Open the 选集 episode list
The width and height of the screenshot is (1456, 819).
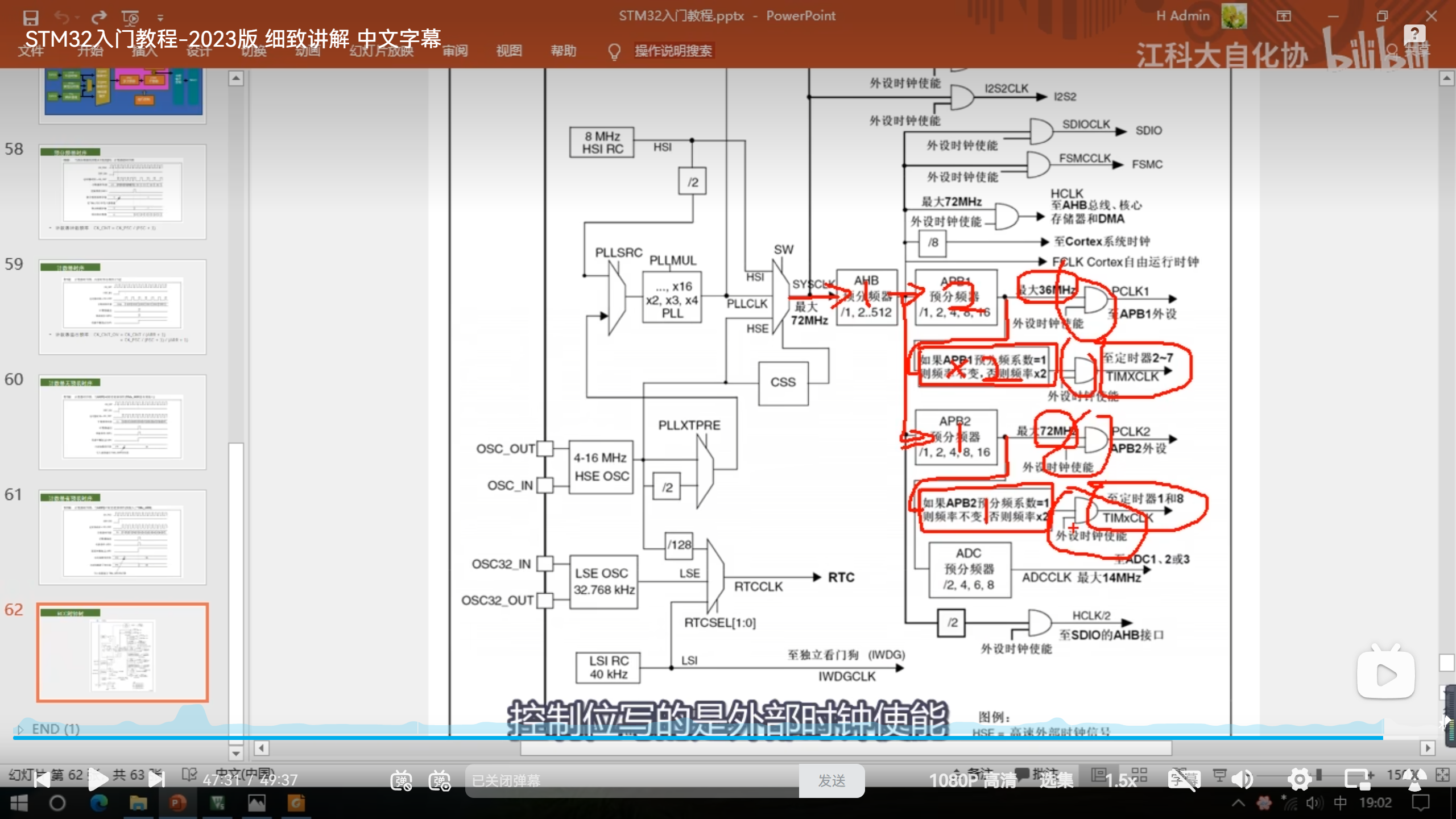(x=1056, y=780)
